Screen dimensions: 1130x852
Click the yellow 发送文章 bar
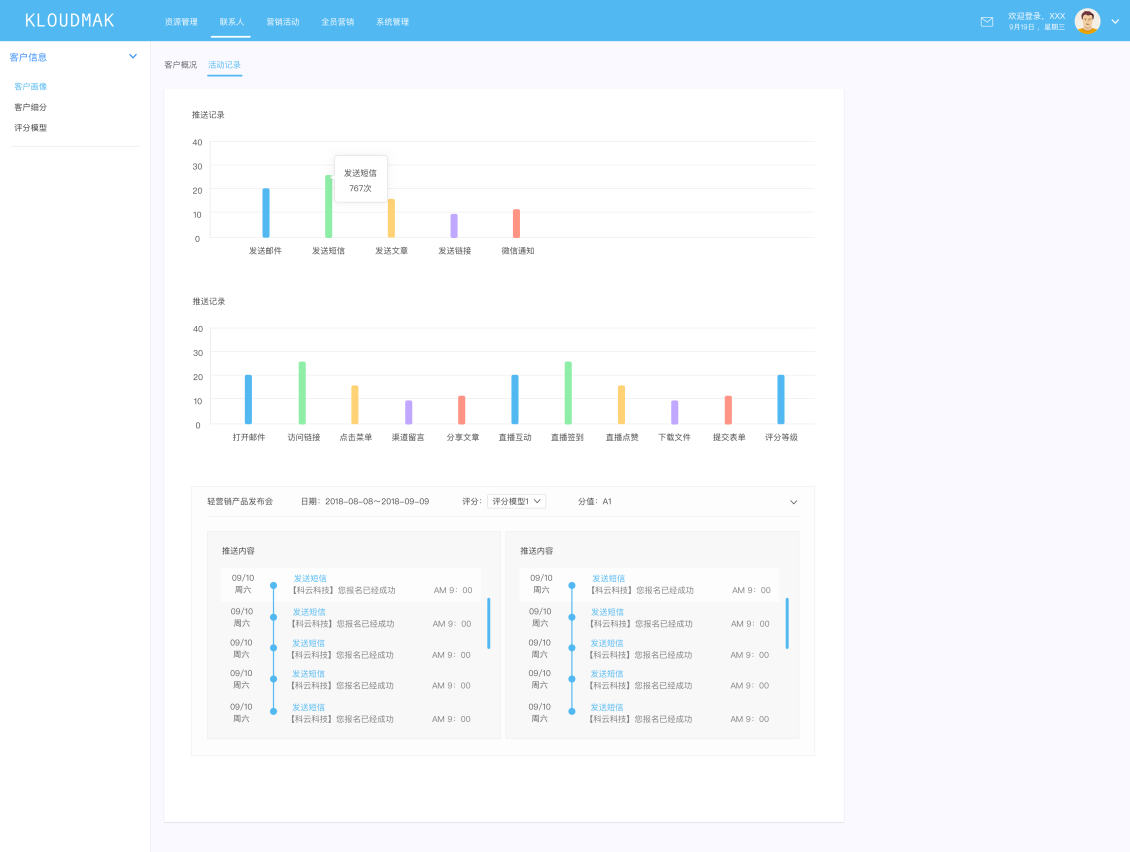pyautogui.click(x=391, y=218)
